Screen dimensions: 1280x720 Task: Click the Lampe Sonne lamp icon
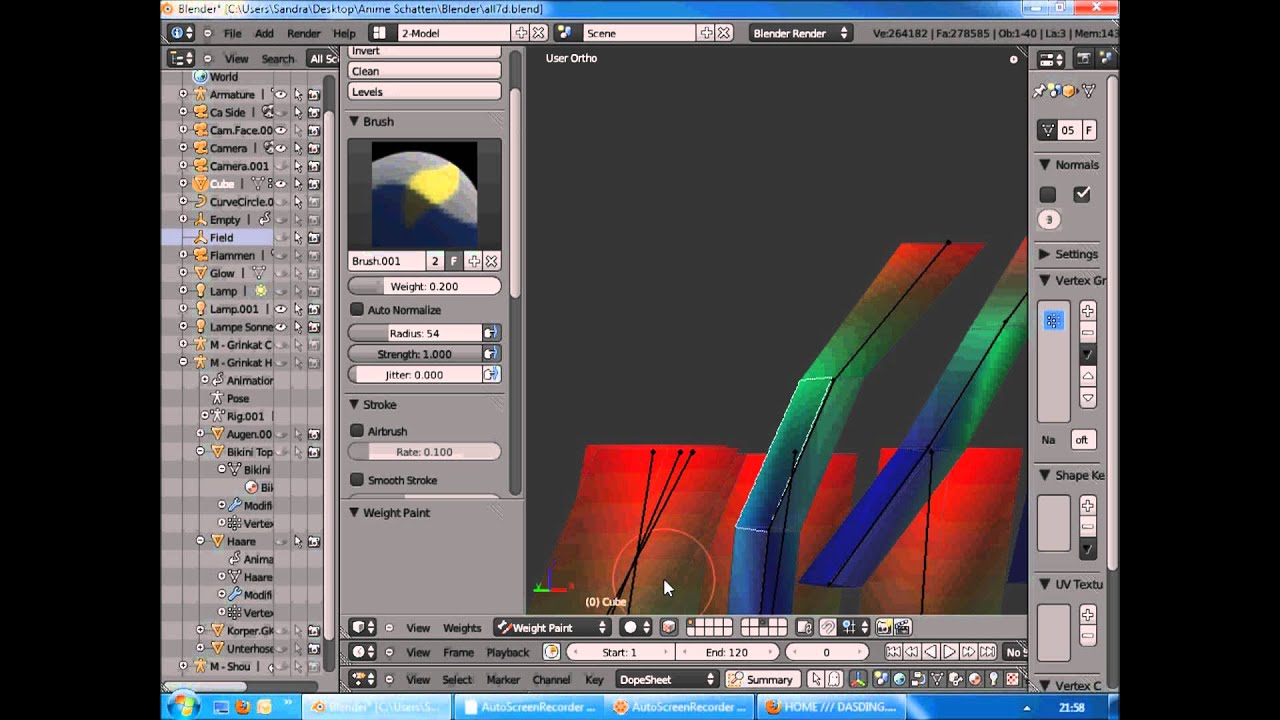pyautogui.click(x=200, y=327)
